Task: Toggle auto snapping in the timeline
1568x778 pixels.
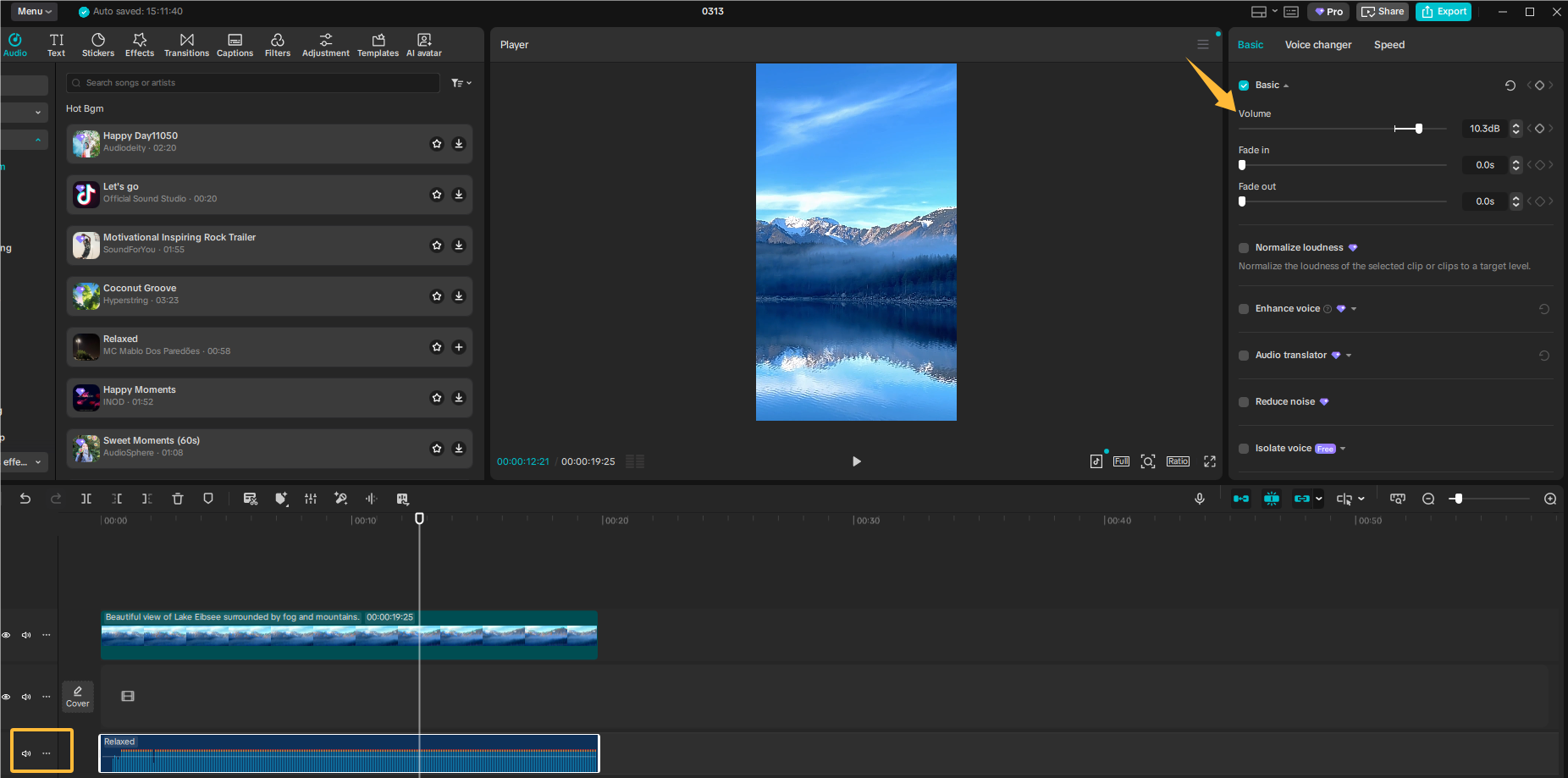Action: click(1272, 499)
